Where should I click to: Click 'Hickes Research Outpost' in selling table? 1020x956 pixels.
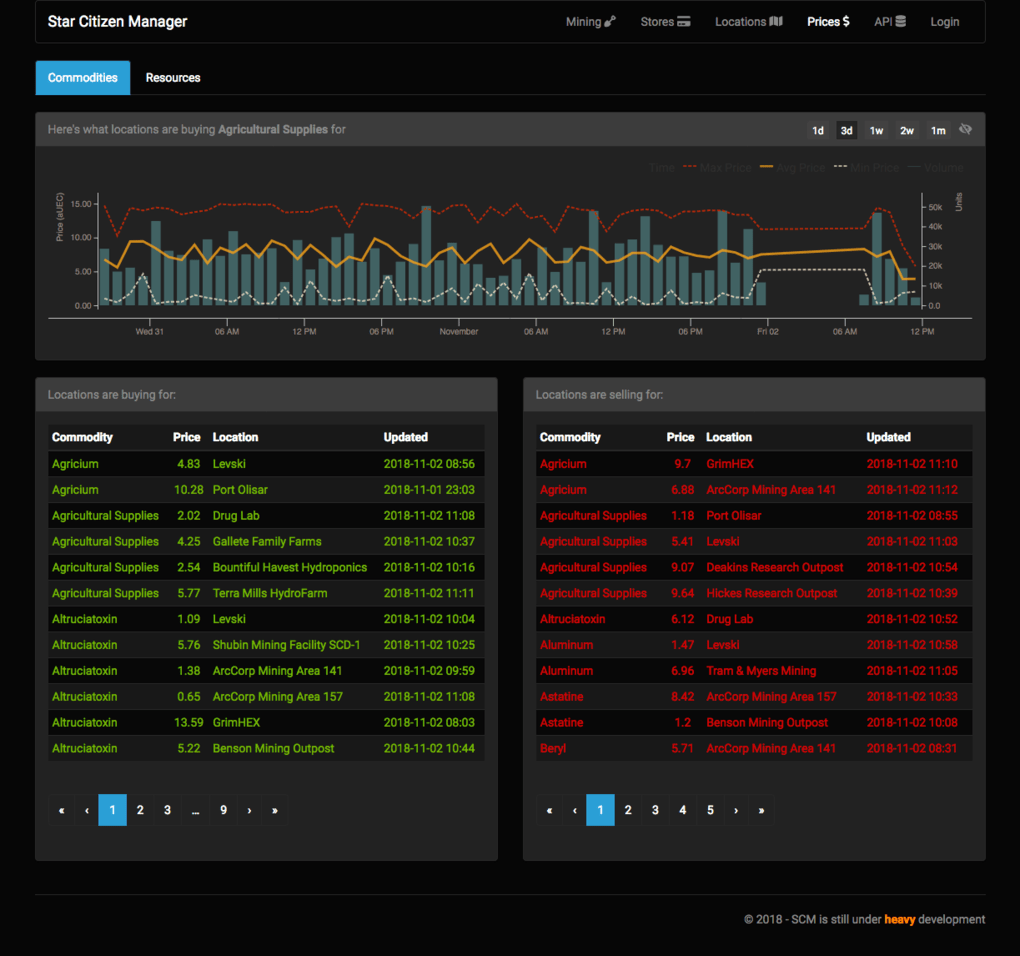click(x=772, y=593)
